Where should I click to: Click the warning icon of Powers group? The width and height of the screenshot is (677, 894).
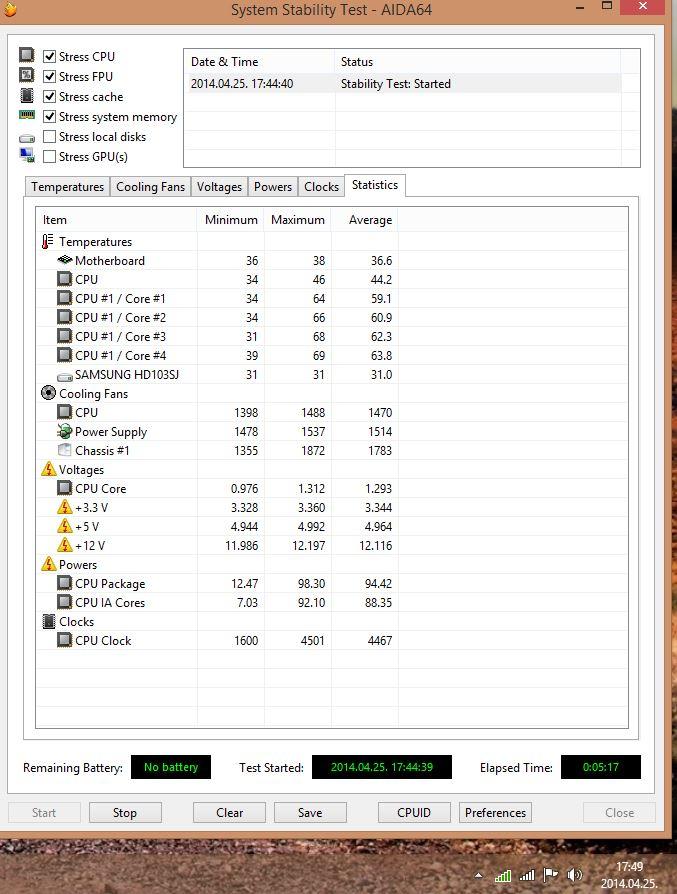coord(48,564)
